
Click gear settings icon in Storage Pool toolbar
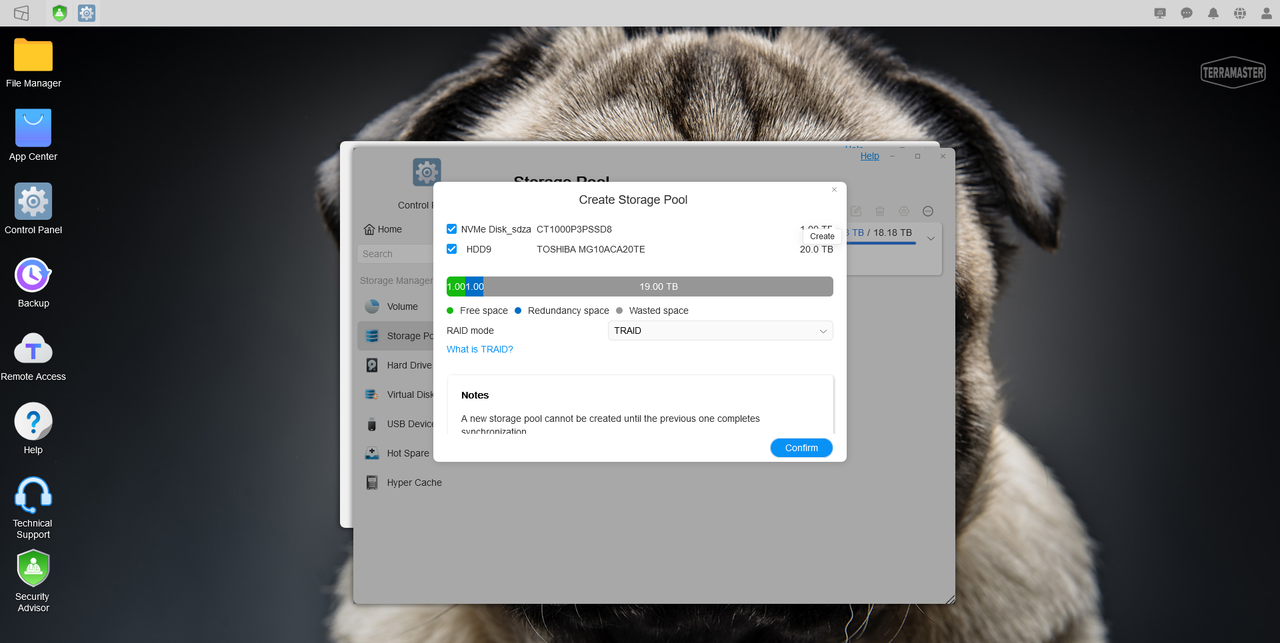pos(904,211)
